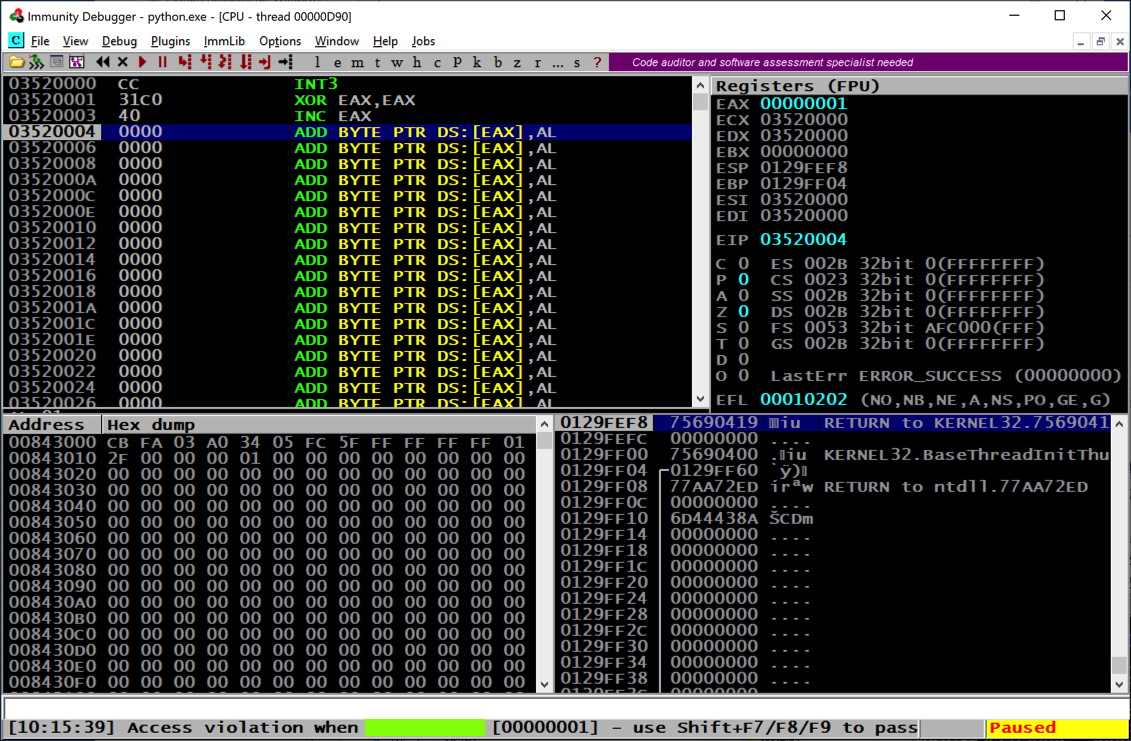Viewport: 1131px width, 741px height.
Task: Select the Z flag value in registers
Action: click(743, 312)
